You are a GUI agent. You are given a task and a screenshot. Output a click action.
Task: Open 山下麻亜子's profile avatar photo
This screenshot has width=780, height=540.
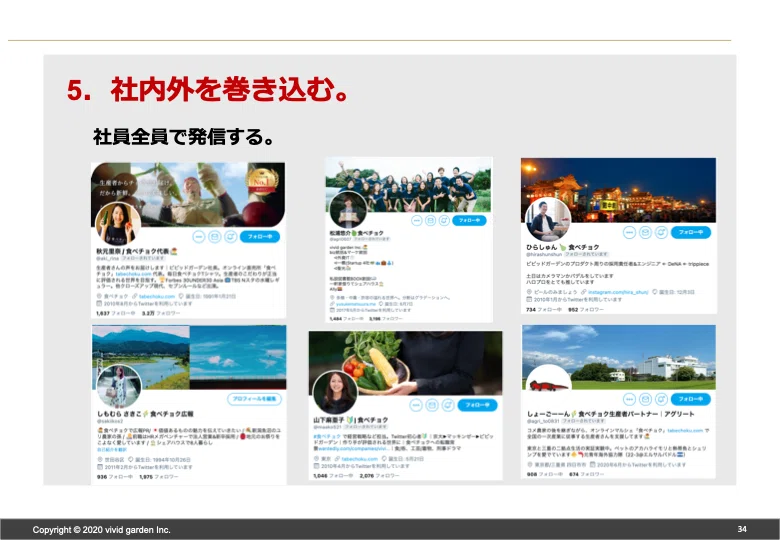(x=335, y=393)
